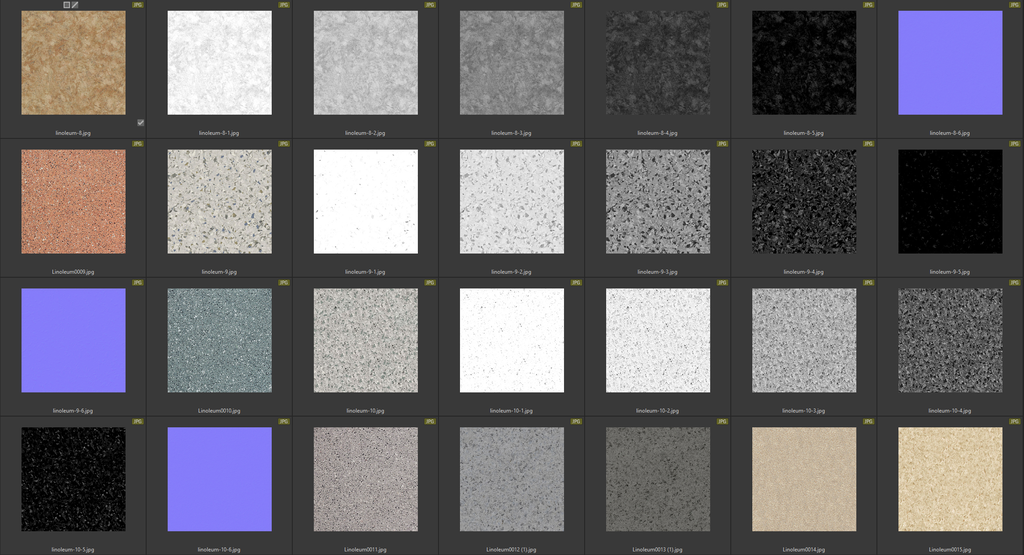Screen dimensions: 1024x555
Task: Click the Linoleum0011.jpg filename label
Action: click(x=366, y=549)
